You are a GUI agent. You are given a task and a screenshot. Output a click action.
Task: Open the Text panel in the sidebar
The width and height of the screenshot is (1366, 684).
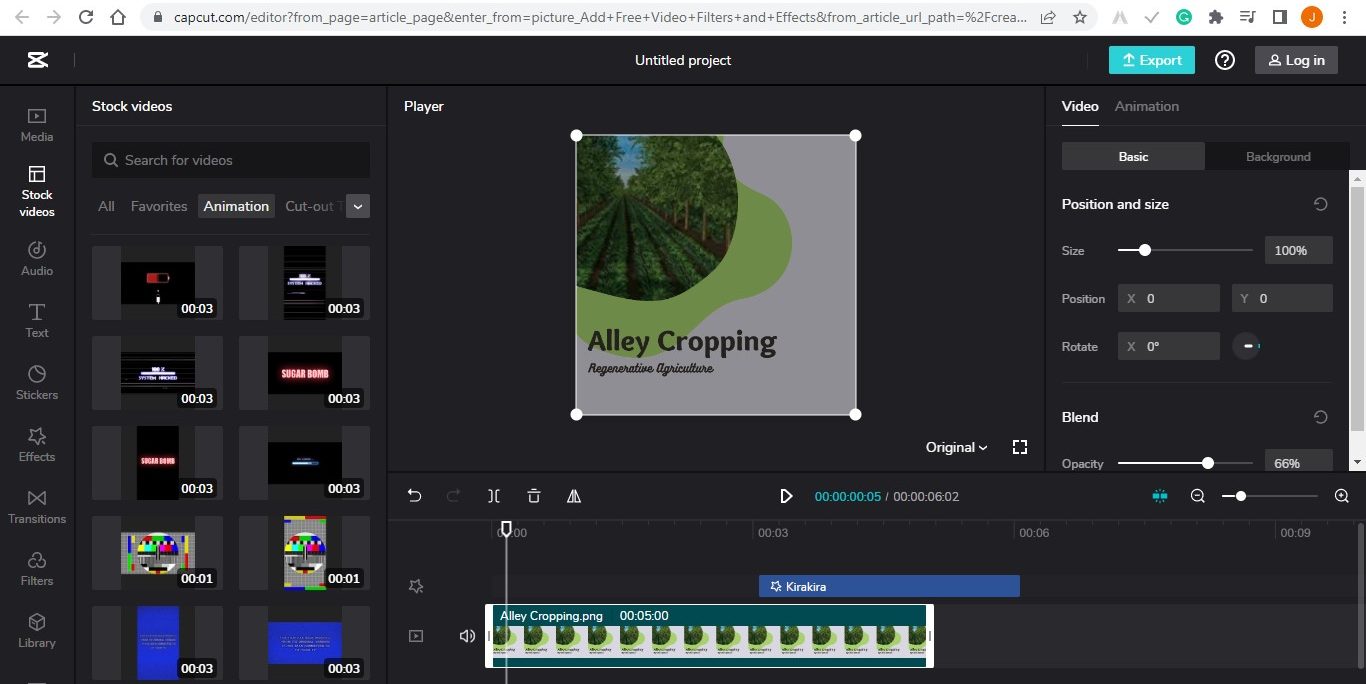36,320
